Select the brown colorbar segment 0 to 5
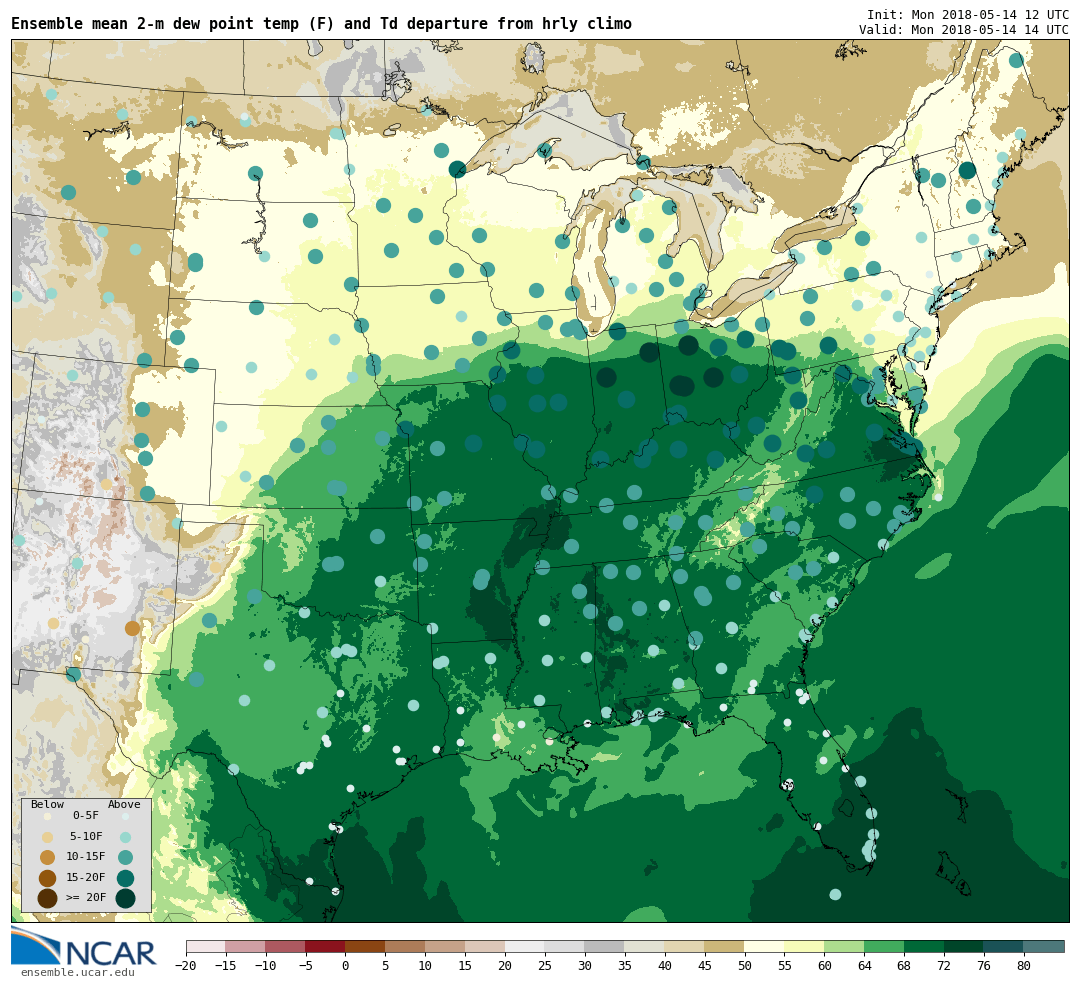 click(366, 946)
